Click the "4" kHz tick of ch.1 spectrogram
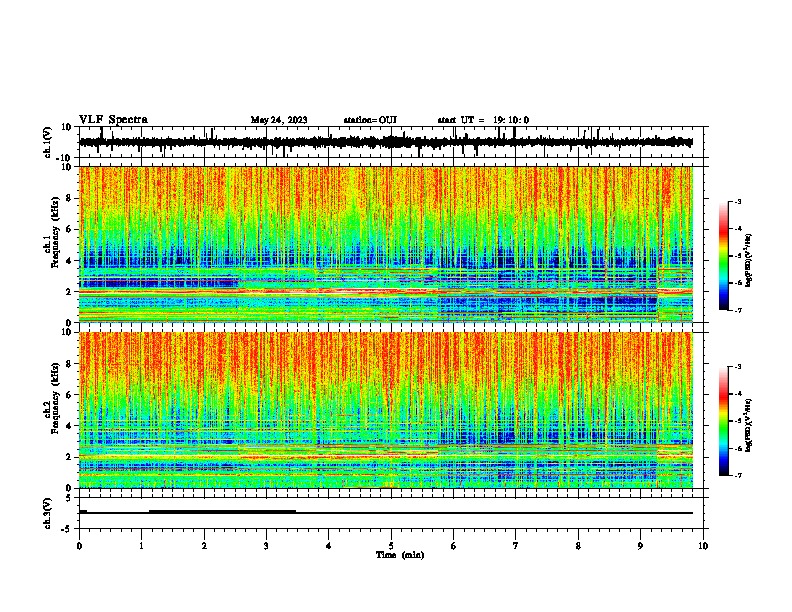This screenshot has height=612, width=792. (69, 261)
